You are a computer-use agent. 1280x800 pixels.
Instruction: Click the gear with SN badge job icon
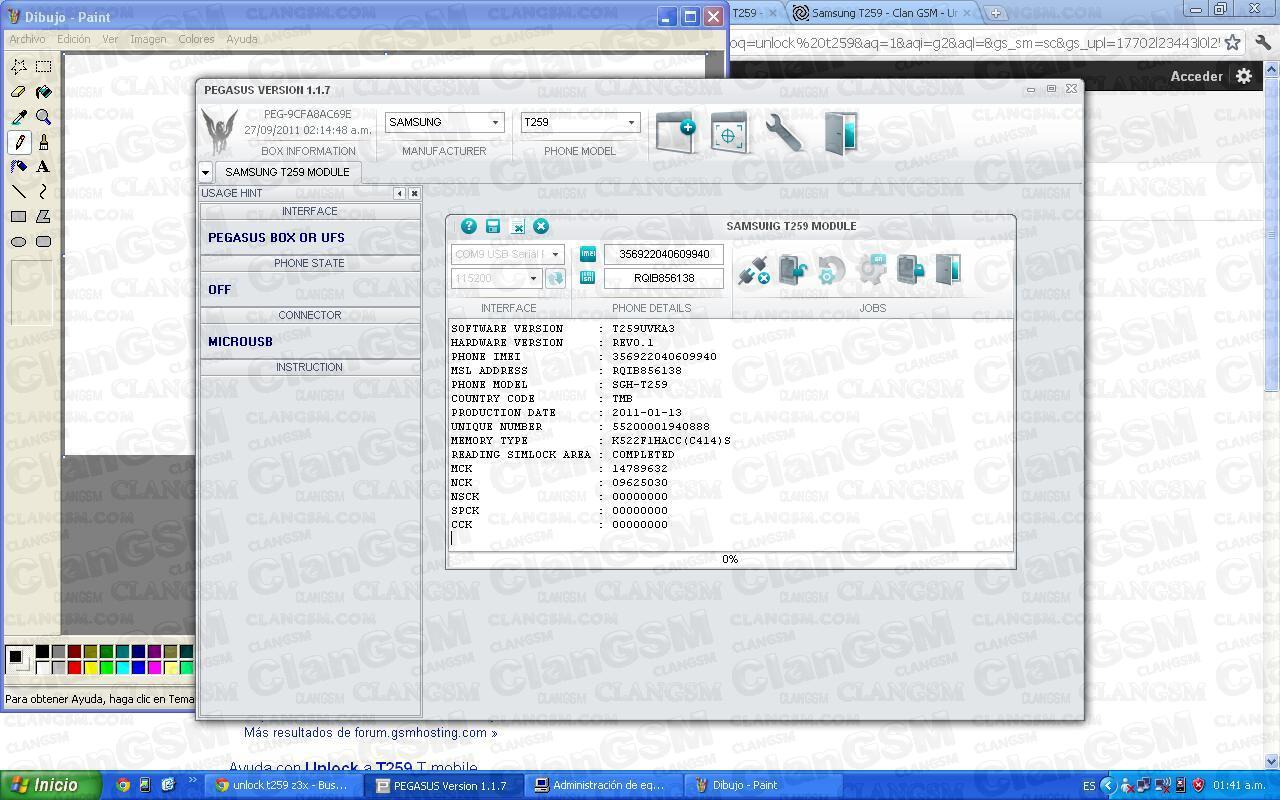872,269
